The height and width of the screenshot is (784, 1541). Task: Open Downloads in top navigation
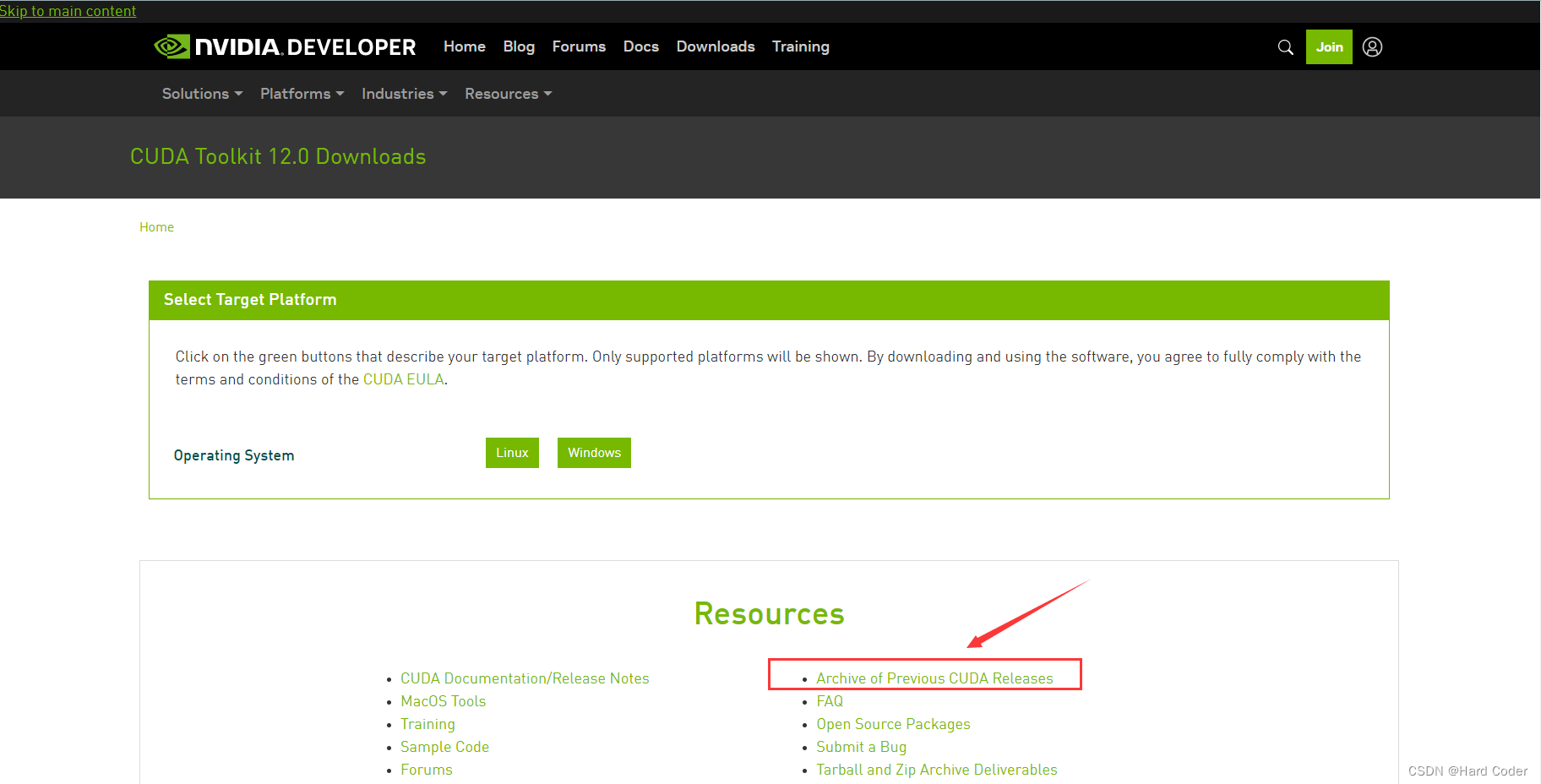[x=716, y=46]
